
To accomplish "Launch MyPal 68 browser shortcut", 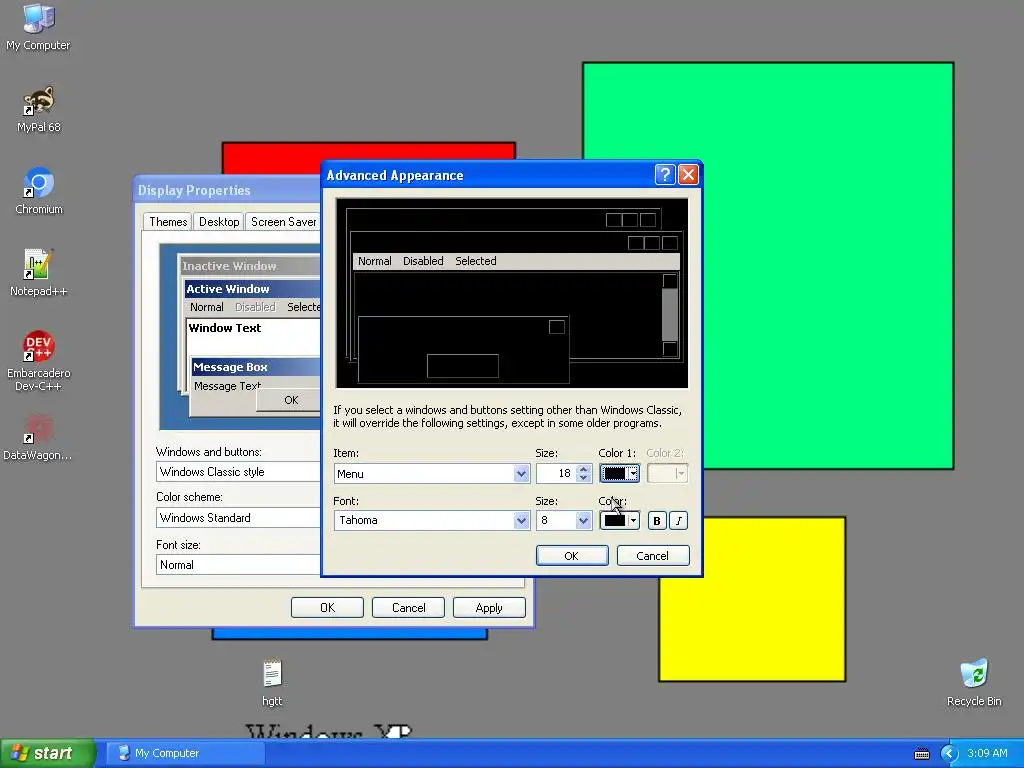I will point(39,109).
